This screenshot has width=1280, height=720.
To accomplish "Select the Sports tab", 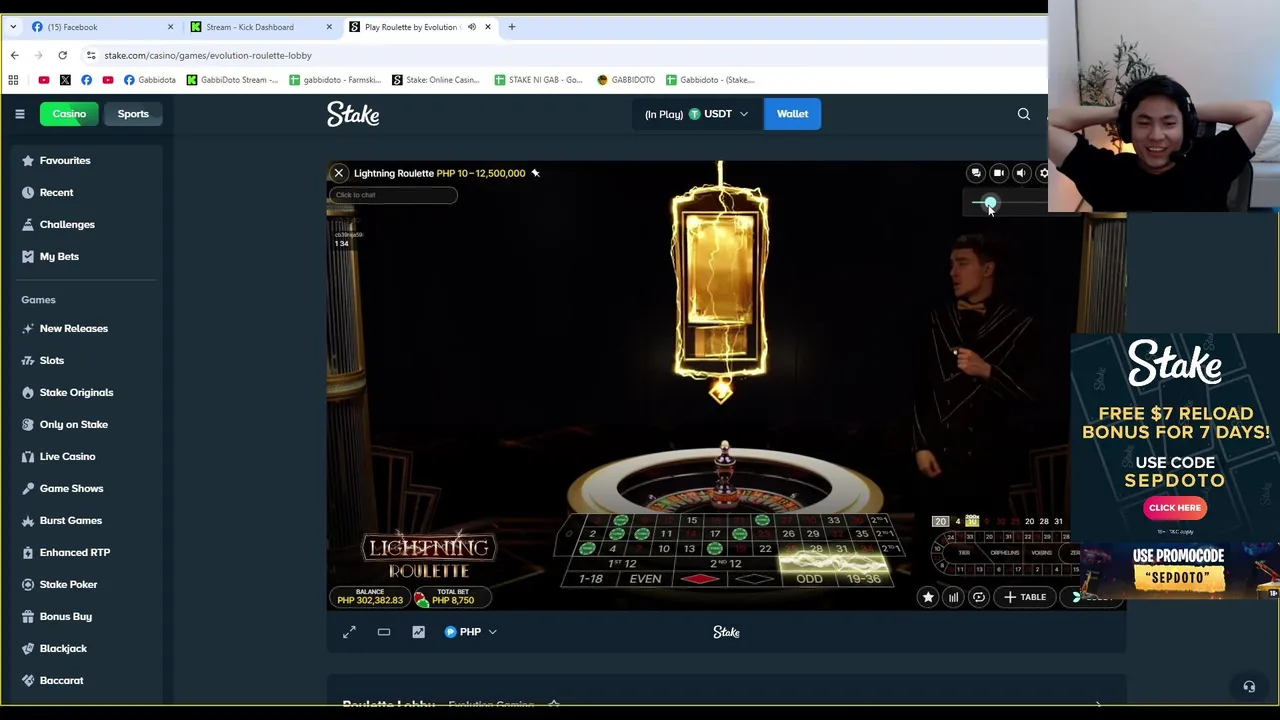I will (x=133, y=114).
